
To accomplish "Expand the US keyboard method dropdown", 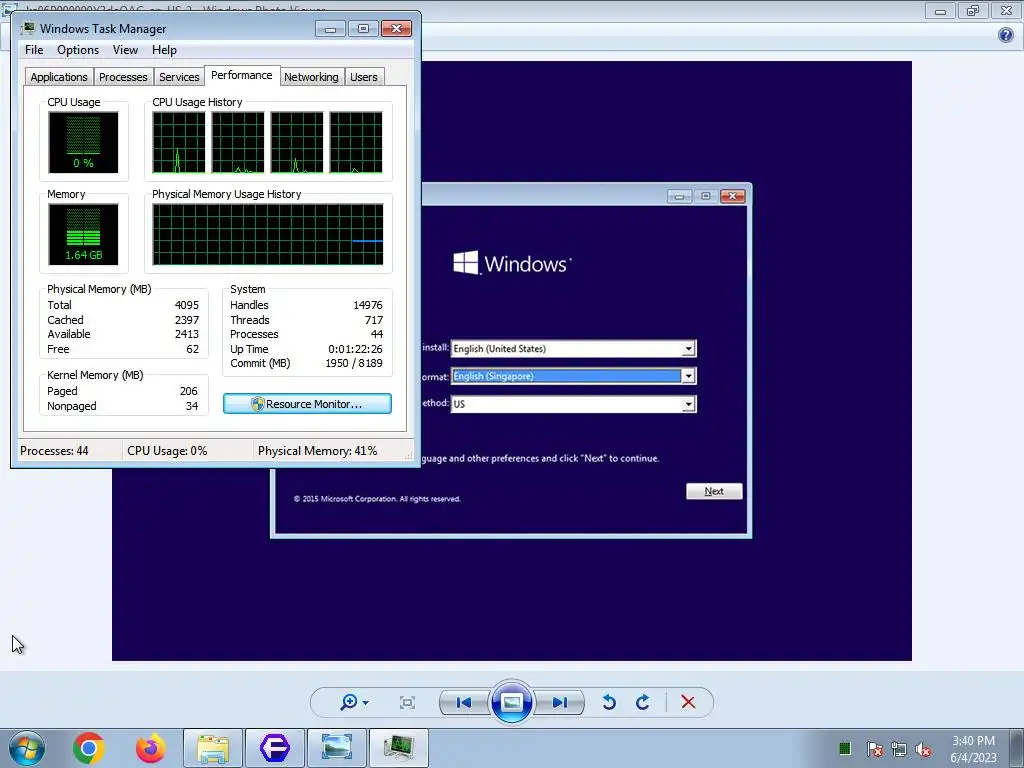I will (688, 404).
